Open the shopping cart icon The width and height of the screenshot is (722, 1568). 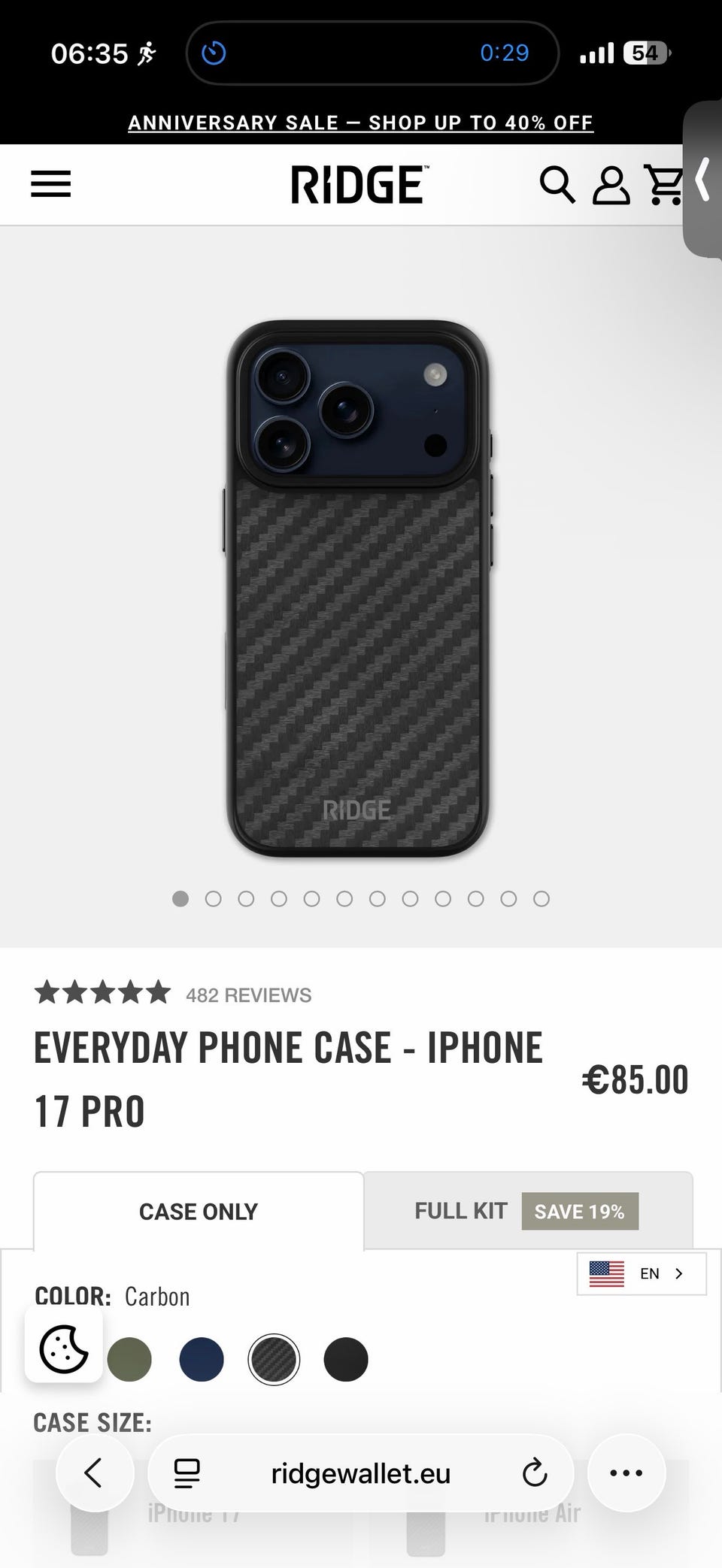pyautogui.click(x=664, y=185)
